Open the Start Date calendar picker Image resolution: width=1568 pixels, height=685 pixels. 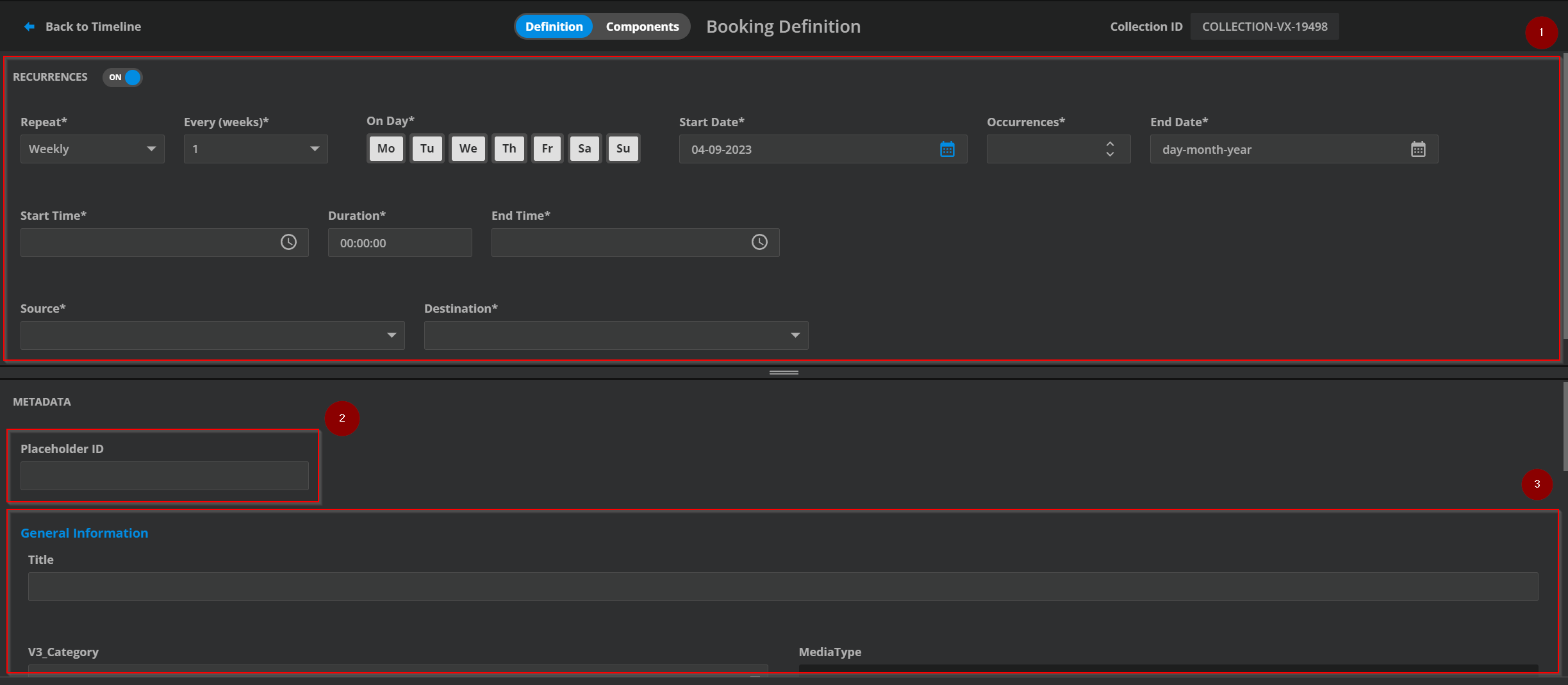pyautogui.click(x=946, y=149)
